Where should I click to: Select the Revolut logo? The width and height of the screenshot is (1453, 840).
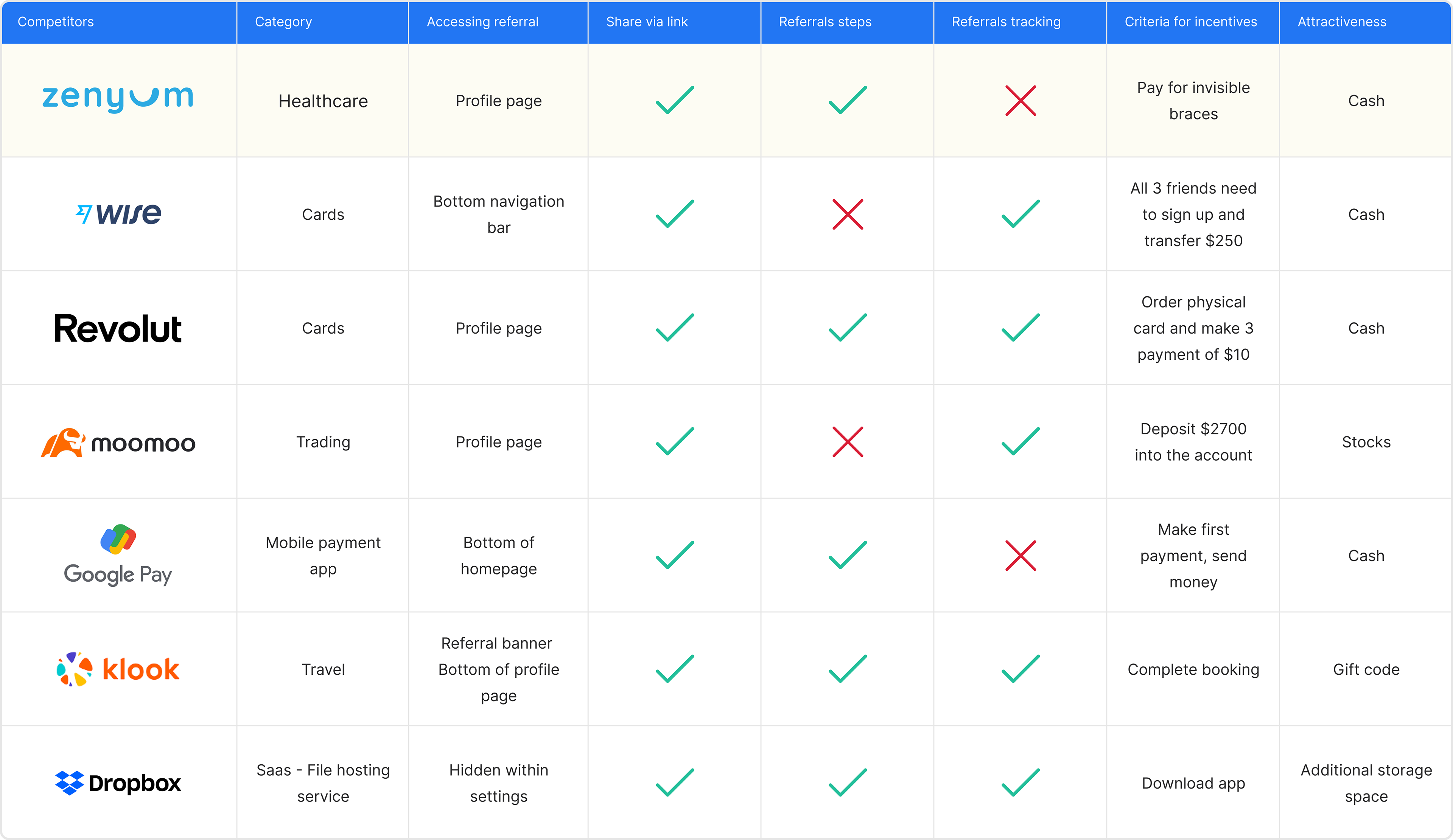(118, 328)
